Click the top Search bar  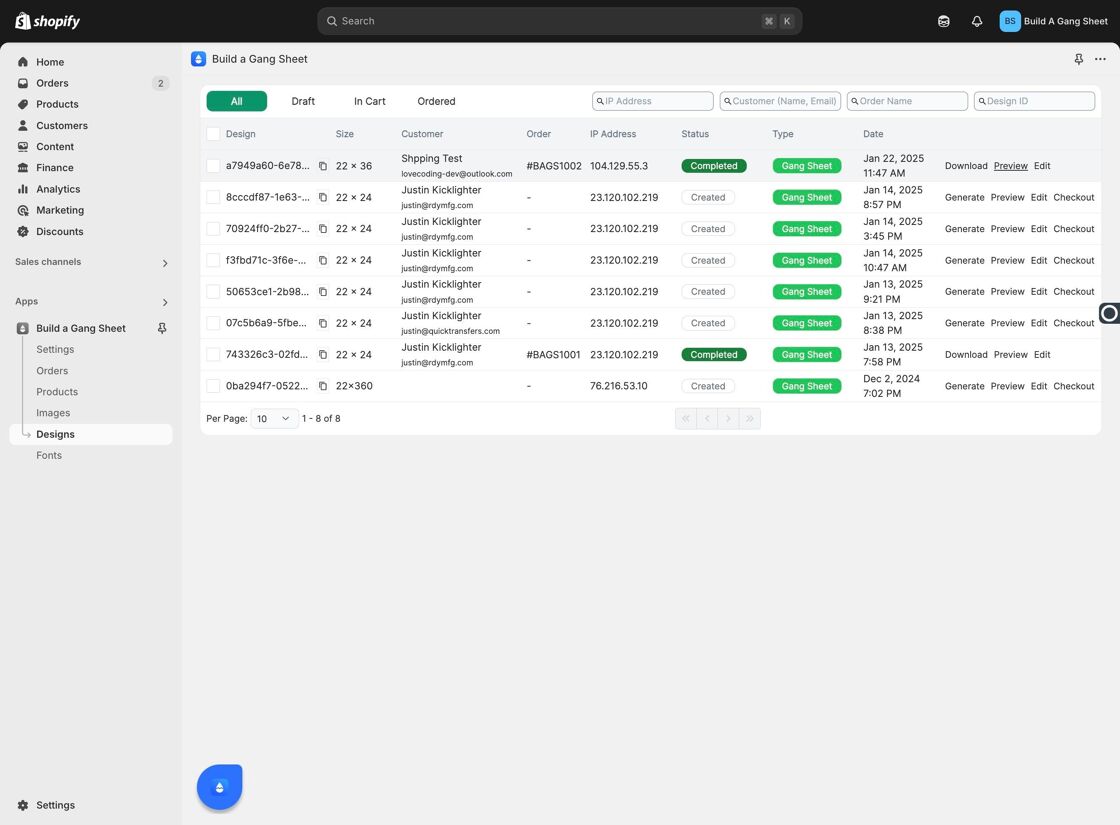(x=559, y=21)
